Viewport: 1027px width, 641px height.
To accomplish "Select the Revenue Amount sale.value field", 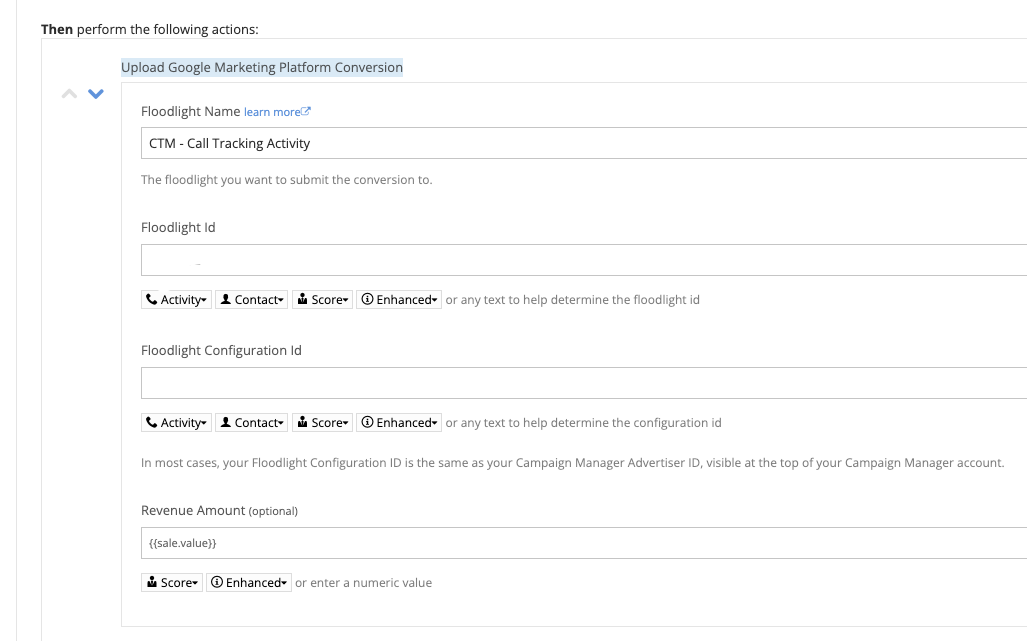I will 400,542.
